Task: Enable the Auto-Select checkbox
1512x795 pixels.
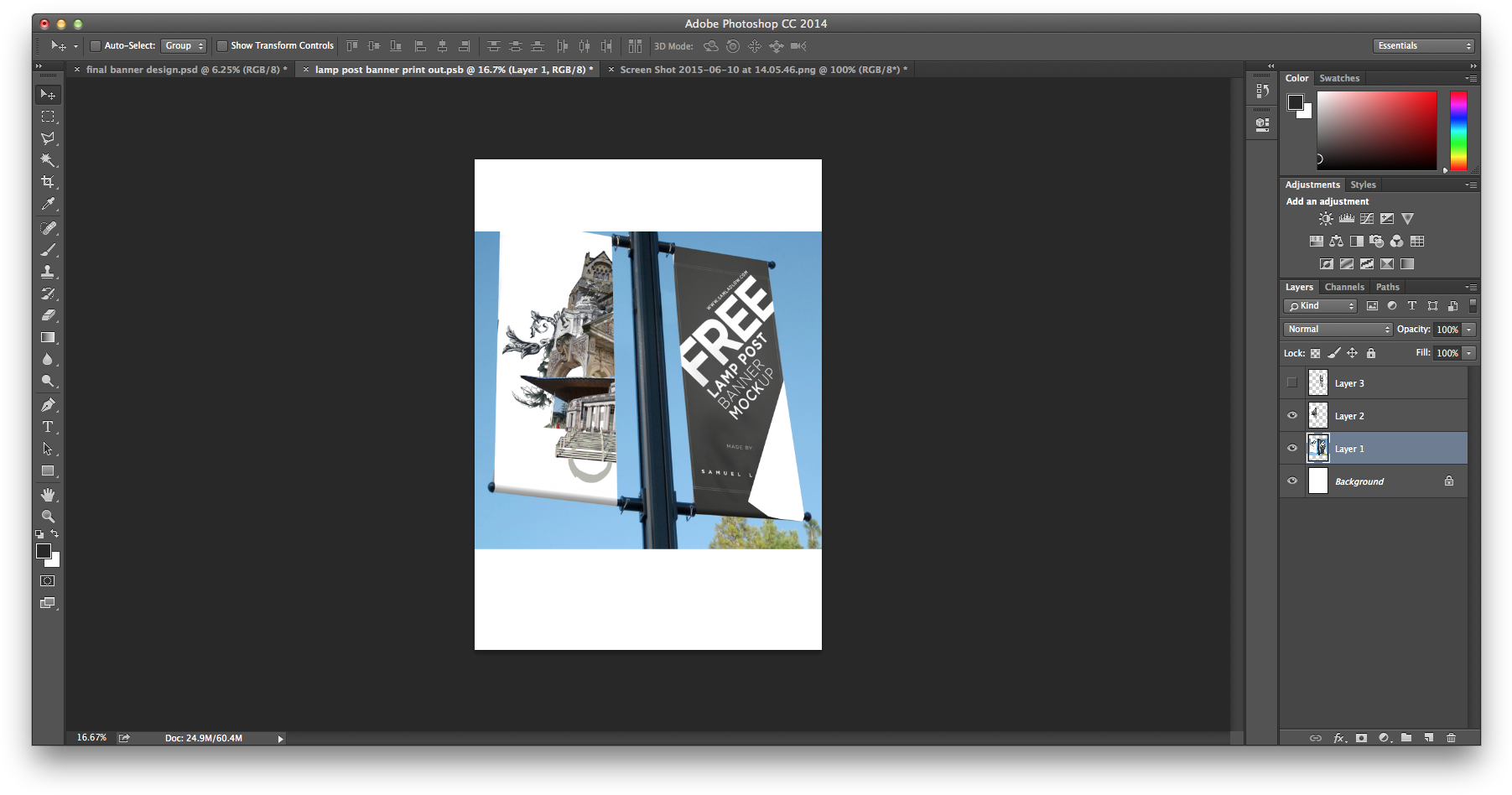Action: pos(96,46)
